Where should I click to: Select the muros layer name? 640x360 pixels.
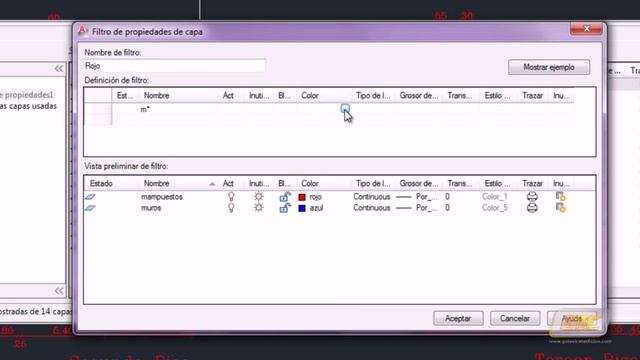[151, 208]
